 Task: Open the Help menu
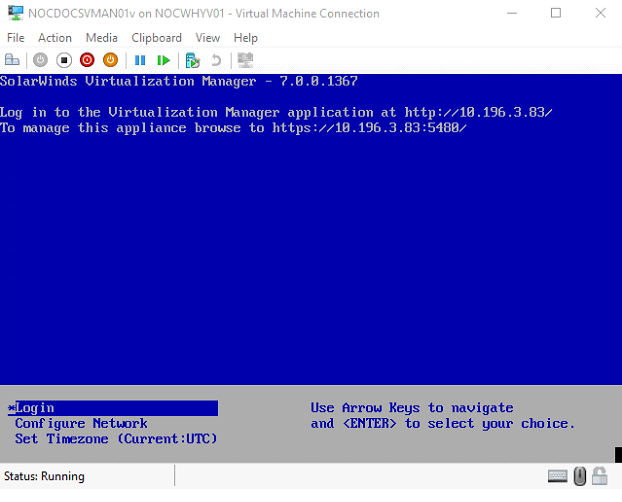tap(246, 38)
